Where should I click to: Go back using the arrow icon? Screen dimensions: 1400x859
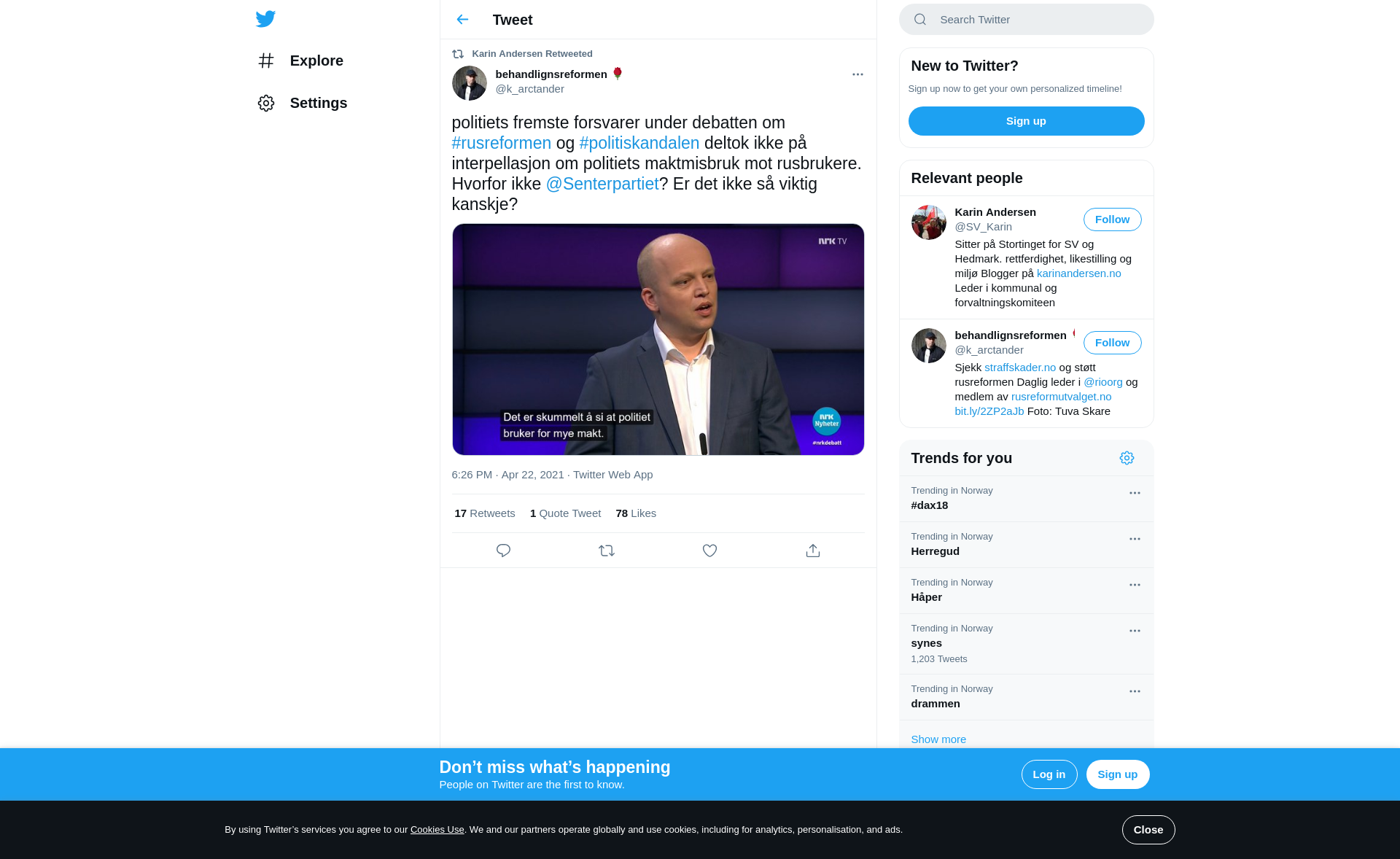(462, 20)
